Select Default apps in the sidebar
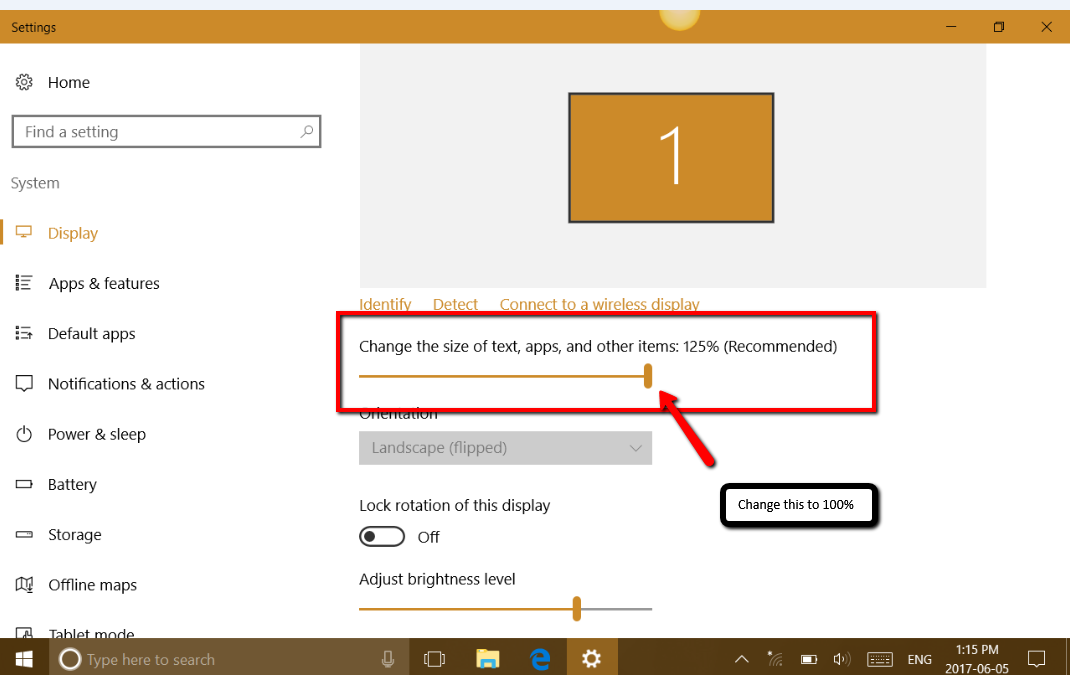The height and width of the screenshot is (675, 1070). tap(91, 334)
